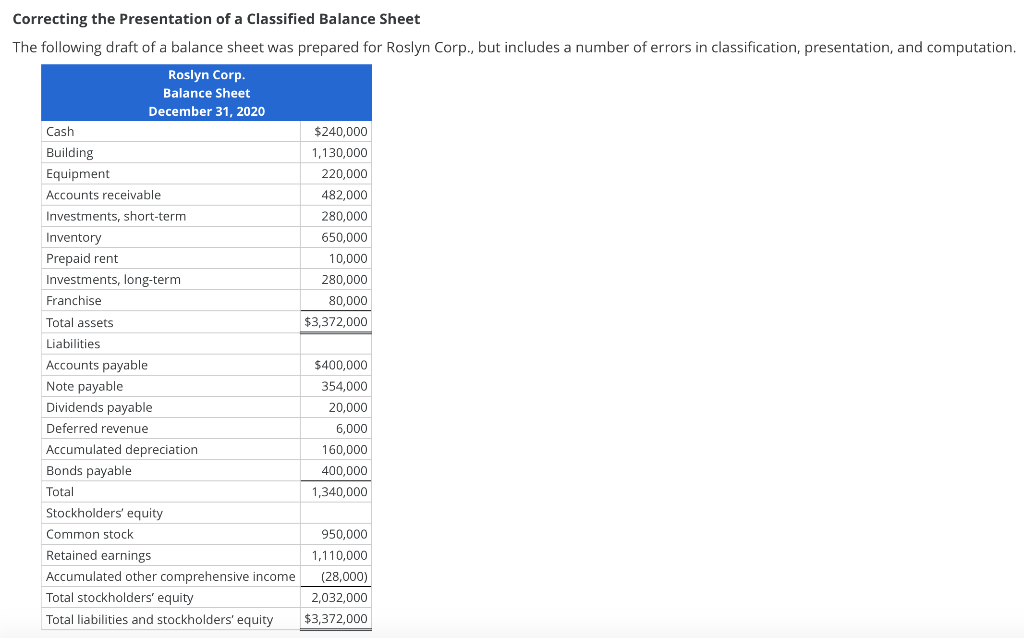This screenshot has width=1024, height=638.
Task: Click the 650,000 inventory value
Action: point(344,237)
